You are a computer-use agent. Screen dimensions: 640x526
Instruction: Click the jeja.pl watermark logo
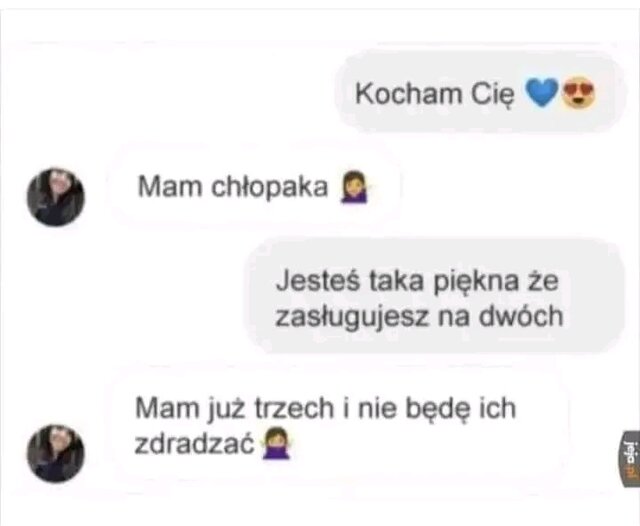coord(631,459)
